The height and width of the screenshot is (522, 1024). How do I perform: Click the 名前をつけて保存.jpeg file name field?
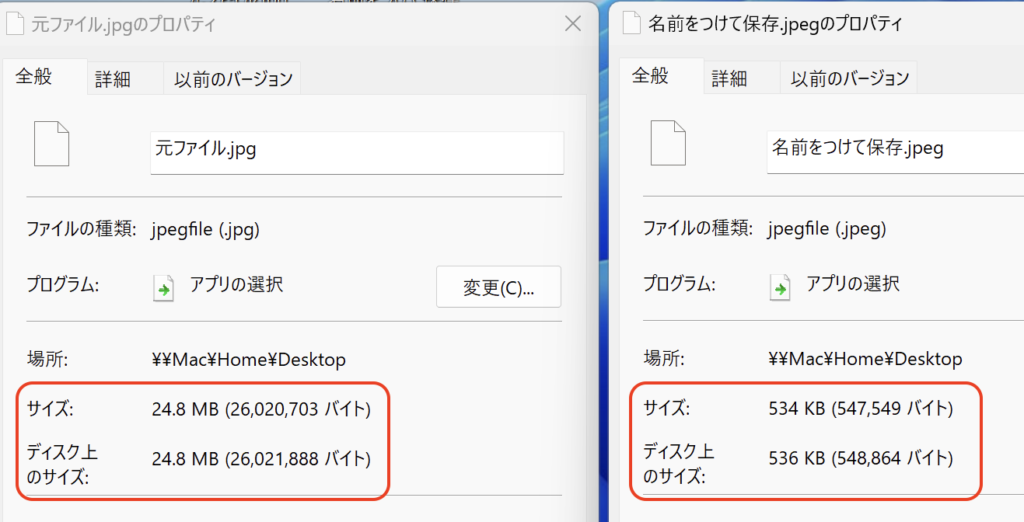point(895,152)
